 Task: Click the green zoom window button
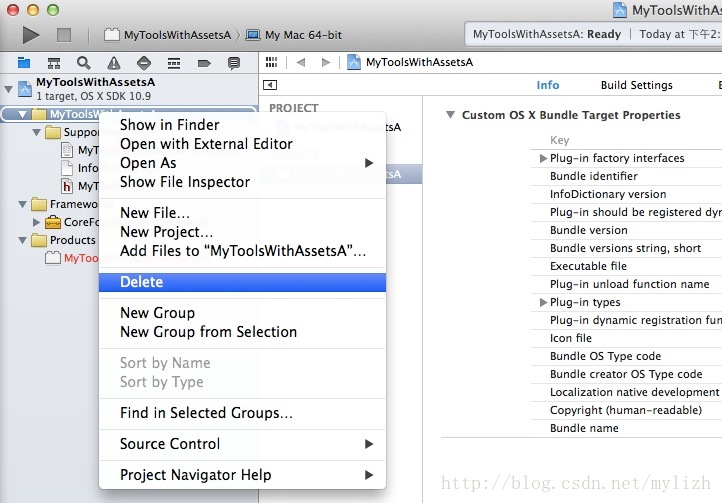(53, 9)
